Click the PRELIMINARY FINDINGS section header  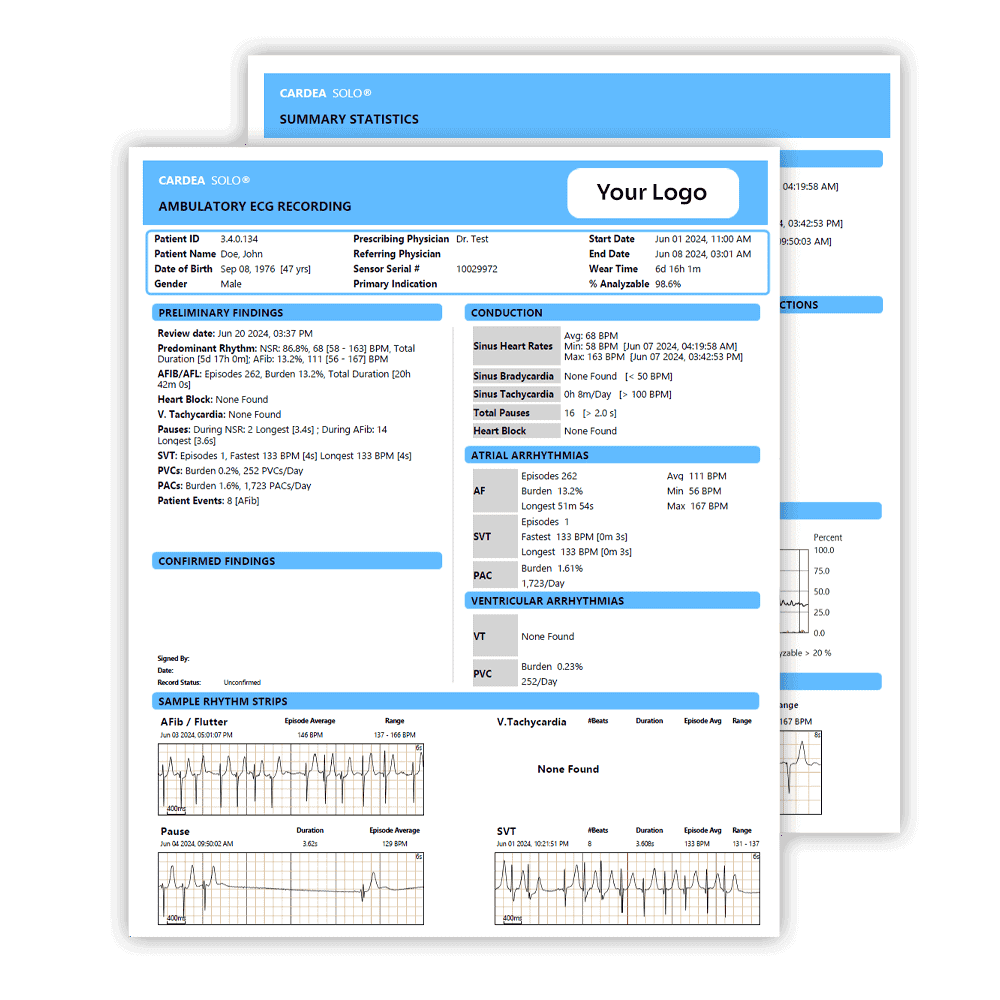297,312
